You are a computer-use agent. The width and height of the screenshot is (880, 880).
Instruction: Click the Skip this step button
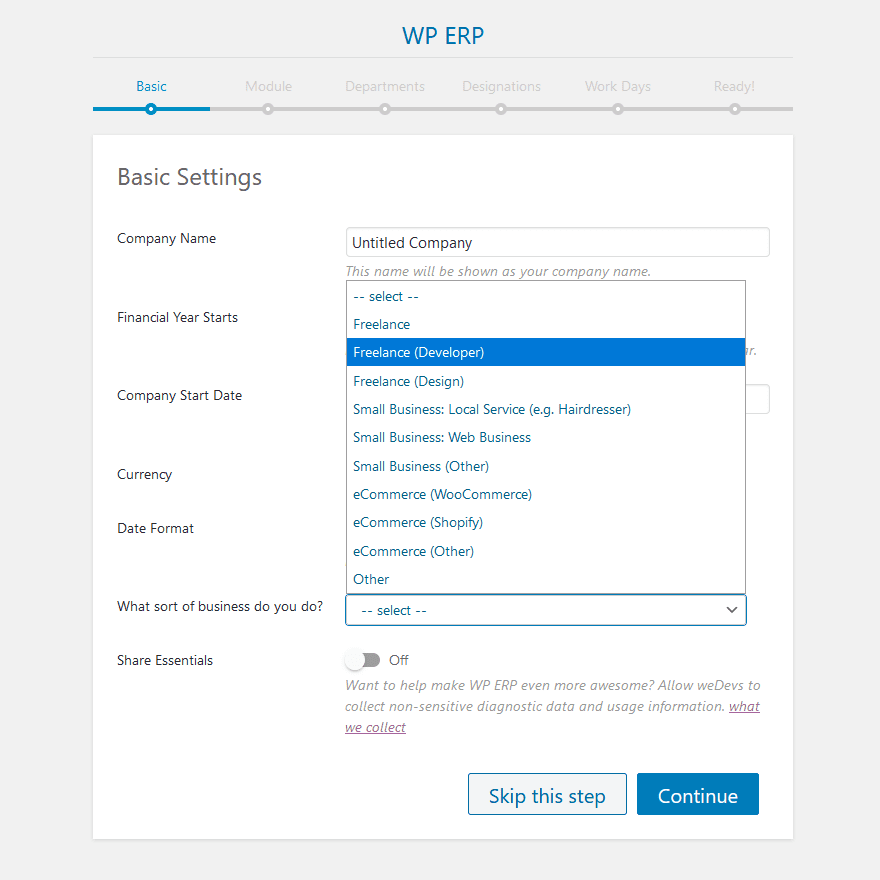547,794
